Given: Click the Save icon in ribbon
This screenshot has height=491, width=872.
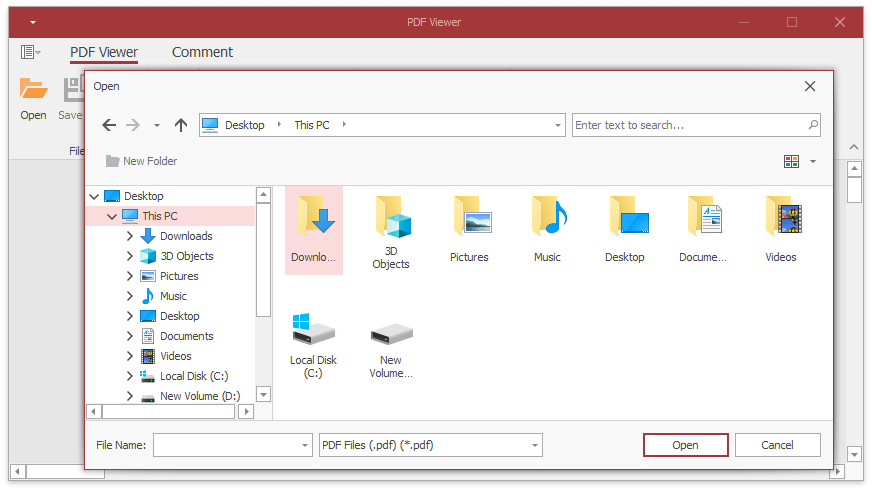Looking at the screenshot, I should pos(73,90).
